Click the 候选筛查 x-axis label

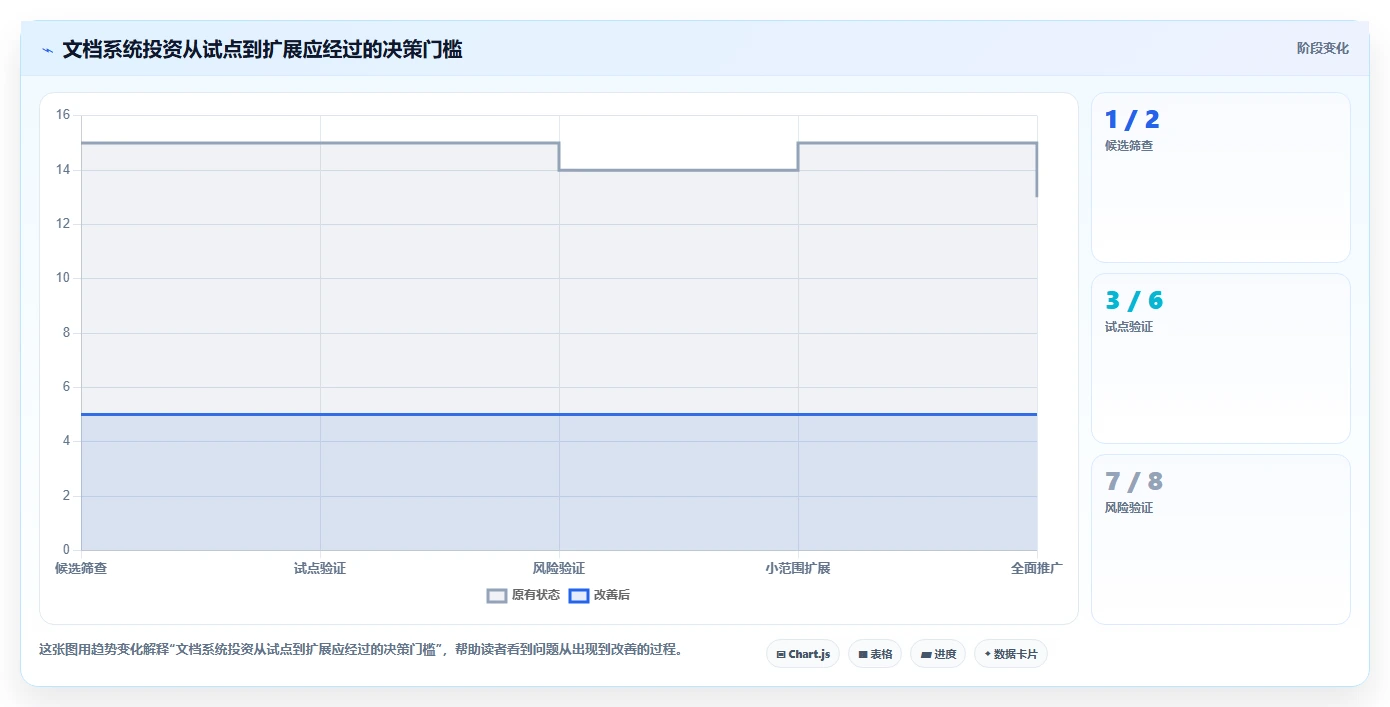[x=81, y=568]
